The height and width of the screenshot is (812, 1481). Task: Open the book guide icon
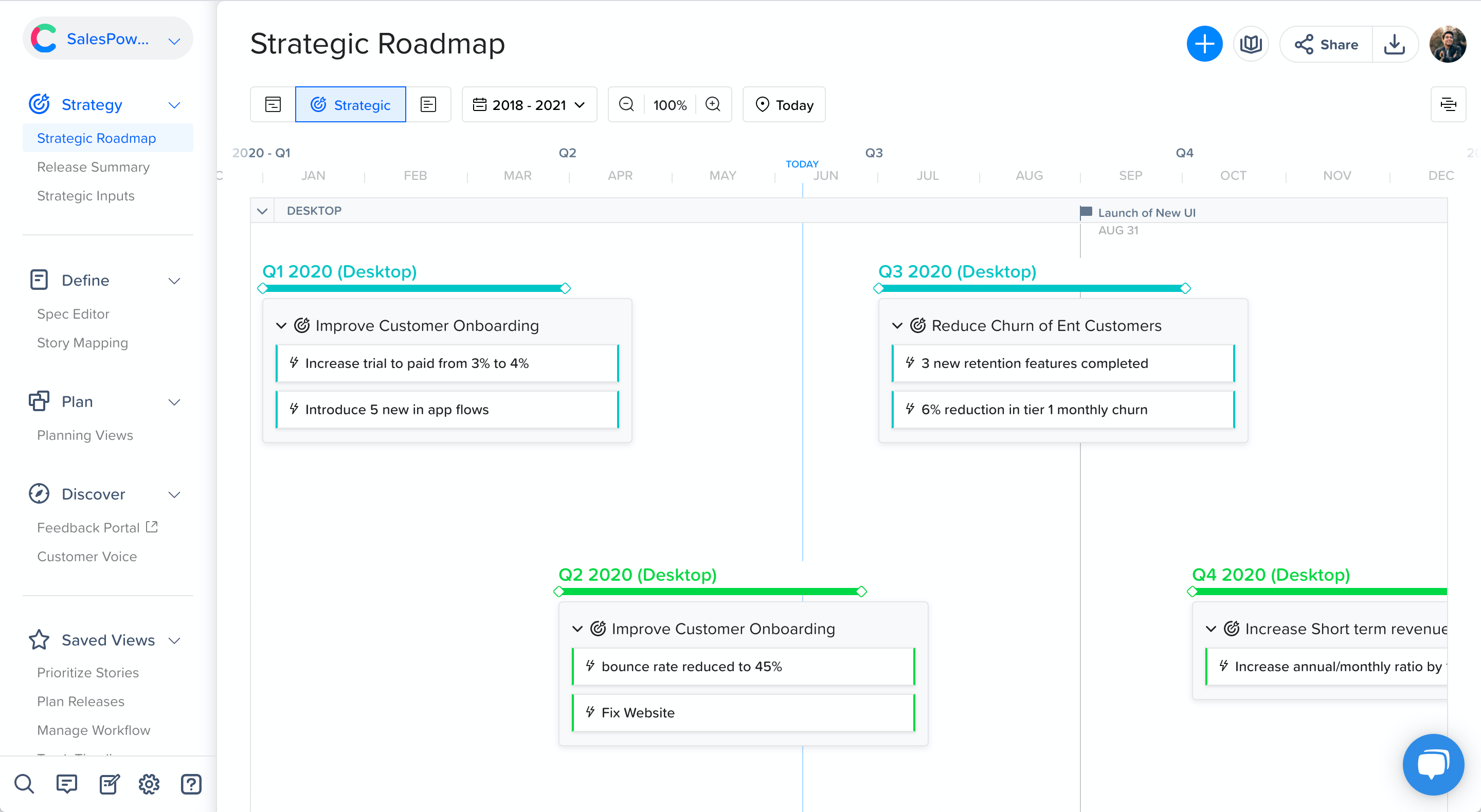click(x=1251, y=44)
